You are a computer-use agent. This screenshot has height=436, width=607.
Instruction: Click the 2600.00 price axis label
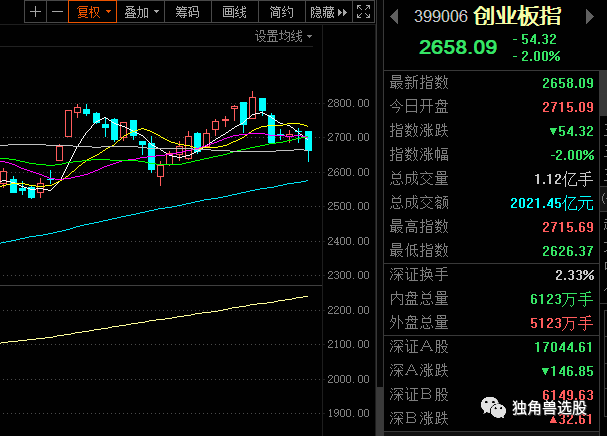pos(348,172)
